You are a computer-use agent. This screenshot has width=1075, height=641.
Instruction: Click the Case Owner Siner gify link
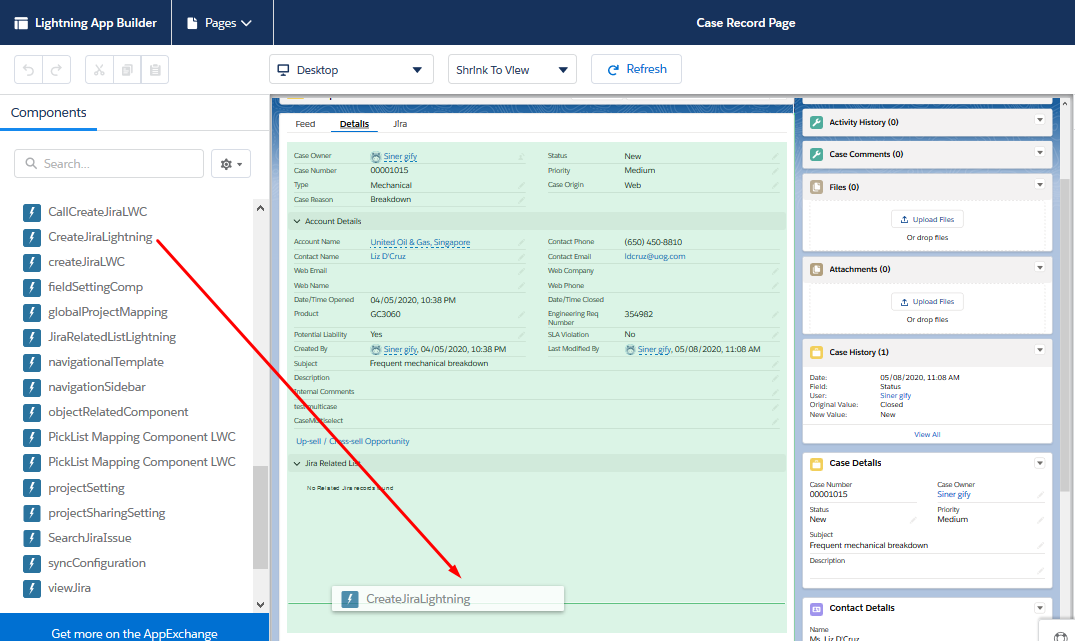pyautogui.click(x=400, y=156)
